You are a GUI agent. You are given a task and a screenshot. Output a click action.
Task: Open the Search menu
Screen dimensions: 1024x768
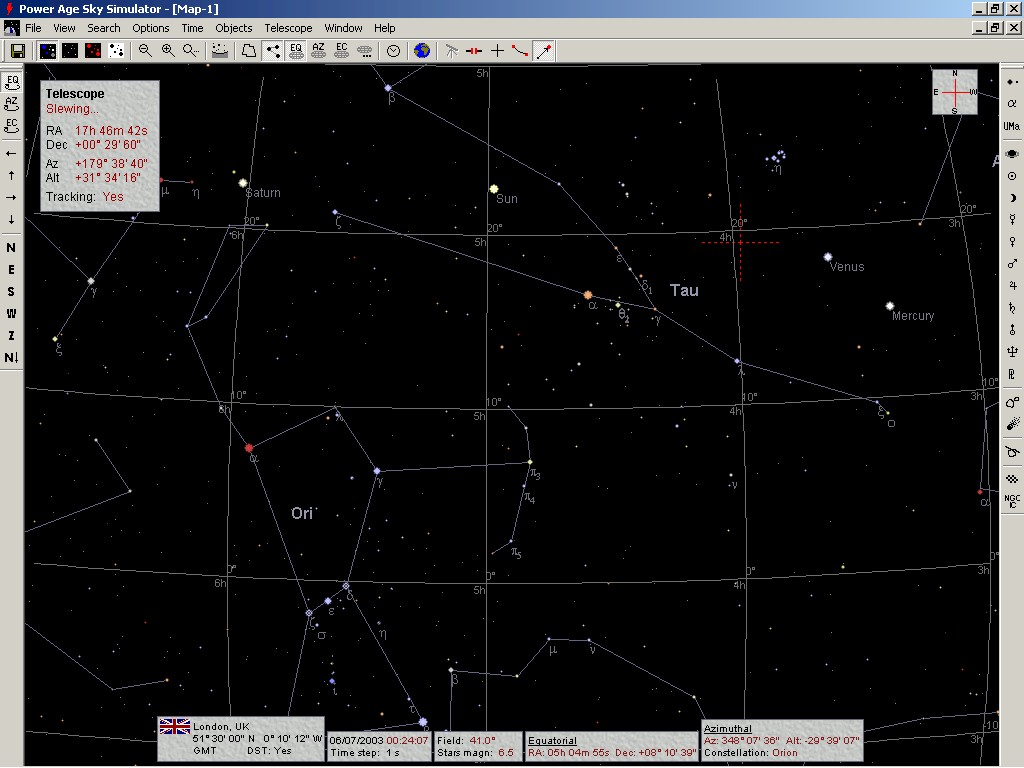click(104, 28)
